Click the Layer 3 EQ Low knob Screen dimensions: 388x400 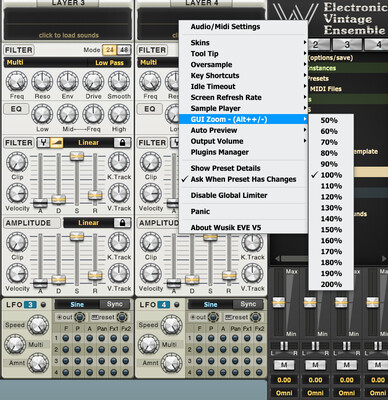click(42, 115)
